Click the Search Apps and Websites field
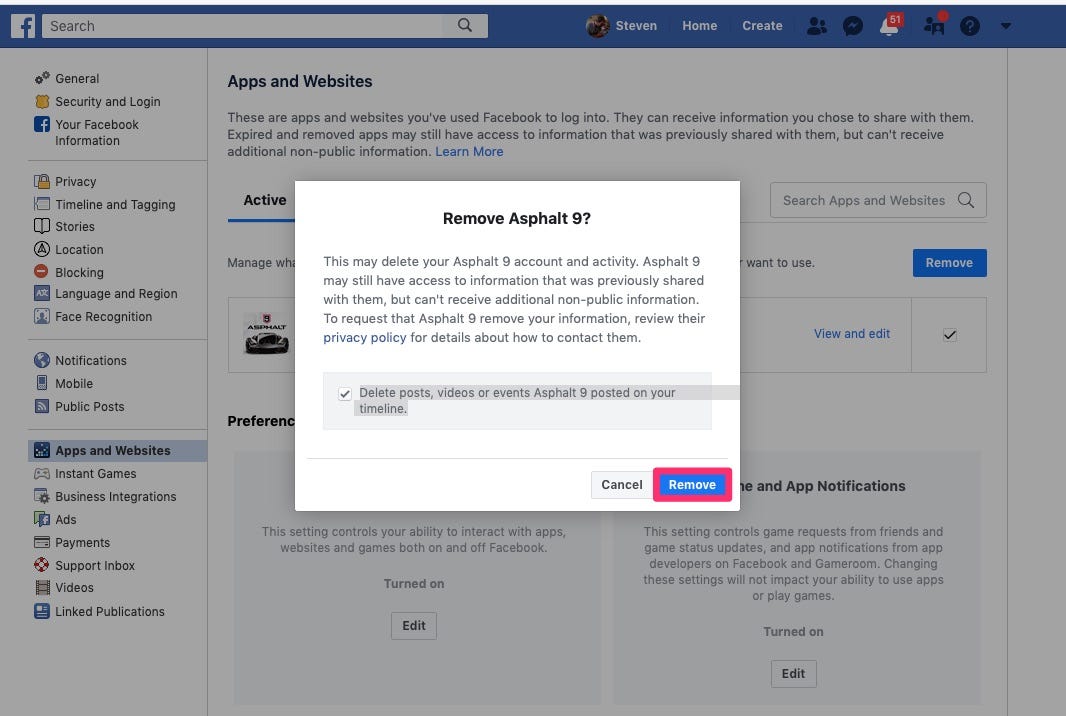Viewport: 1066px width, 716px height. (878, 200)
